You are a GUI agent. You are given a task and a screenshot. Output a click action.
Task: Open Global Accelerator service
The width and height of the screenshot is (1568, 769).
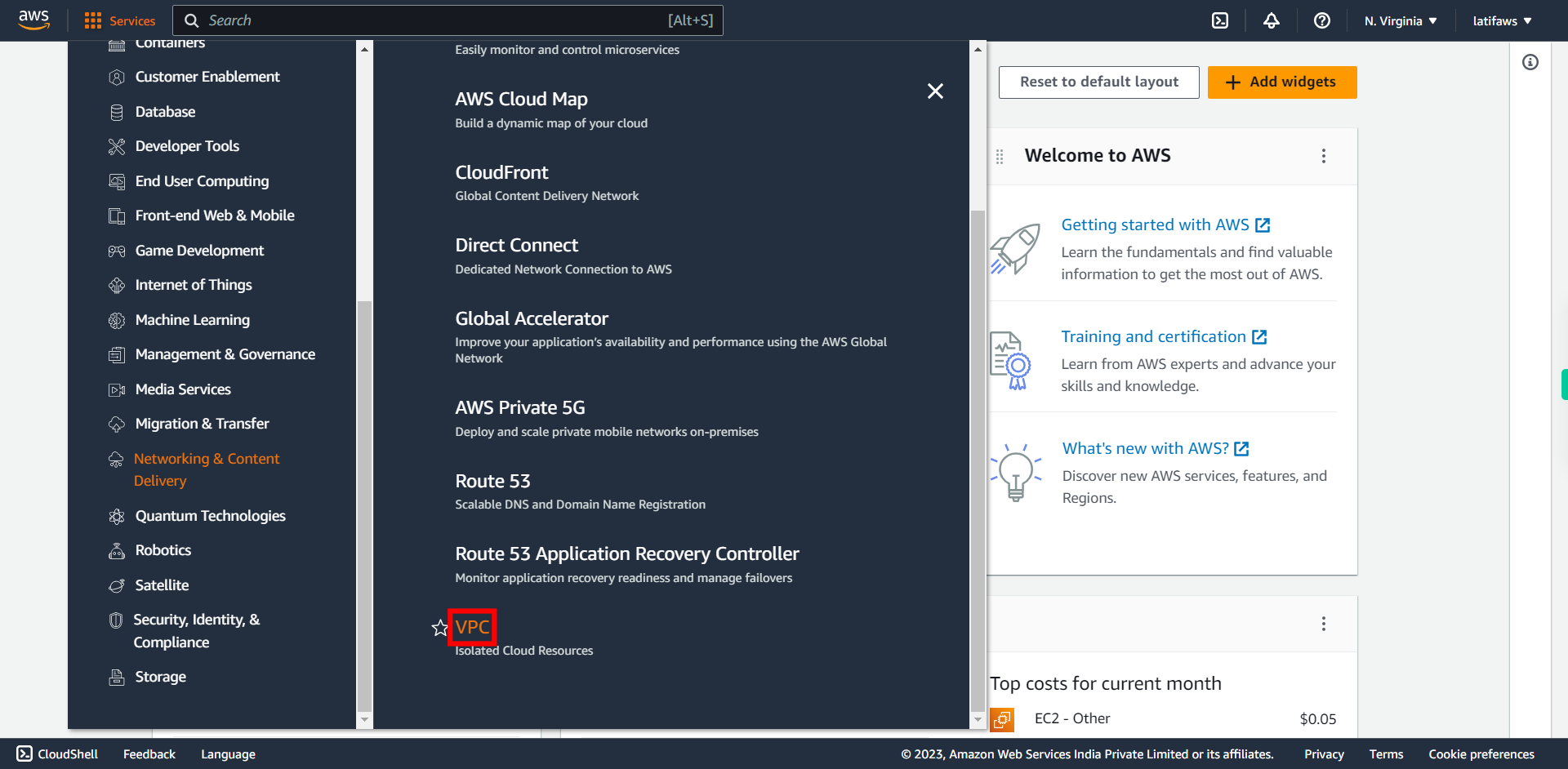coord(532,318)
